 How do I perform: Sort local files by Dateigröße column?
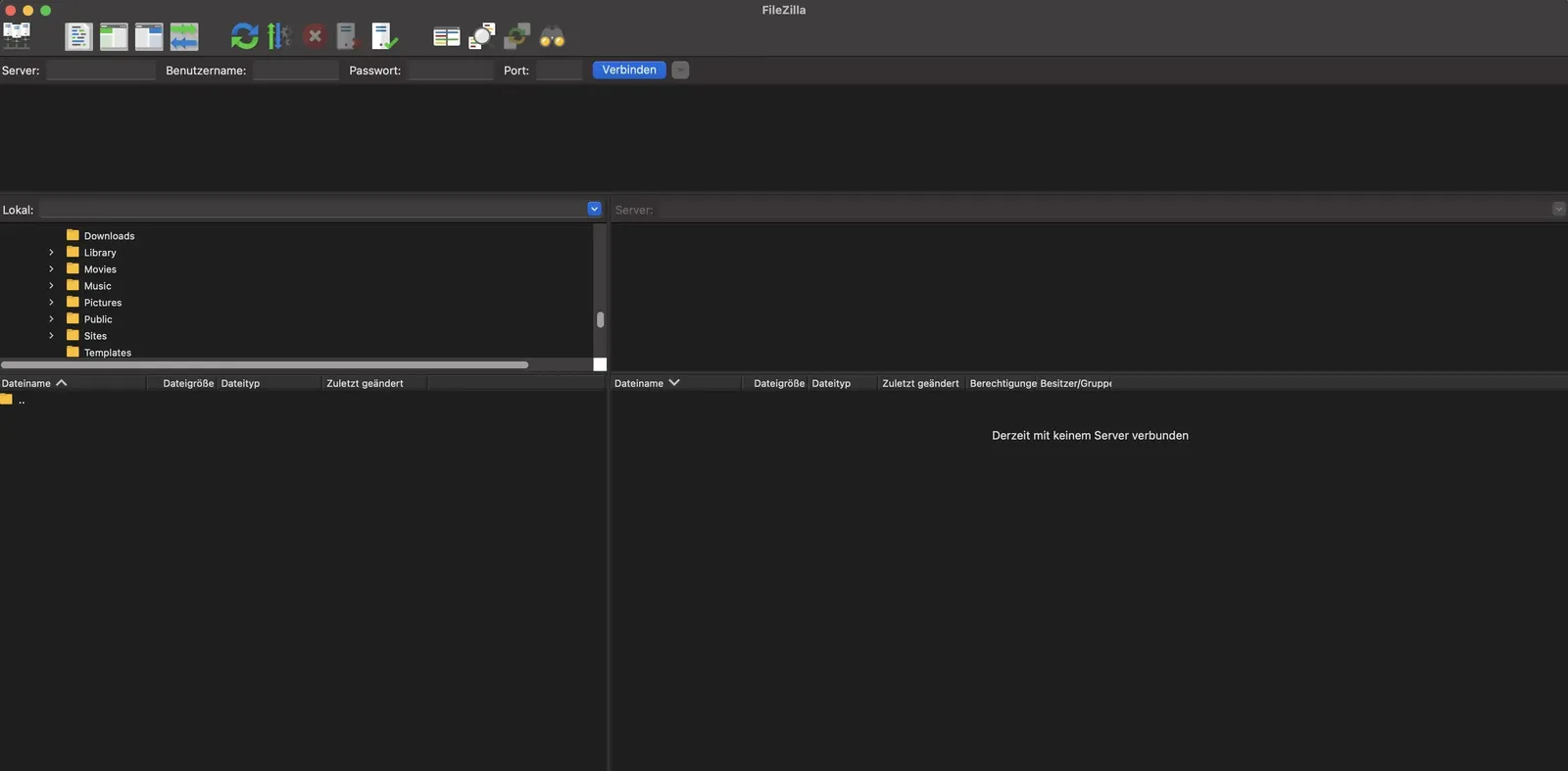[x=182, y=383]
